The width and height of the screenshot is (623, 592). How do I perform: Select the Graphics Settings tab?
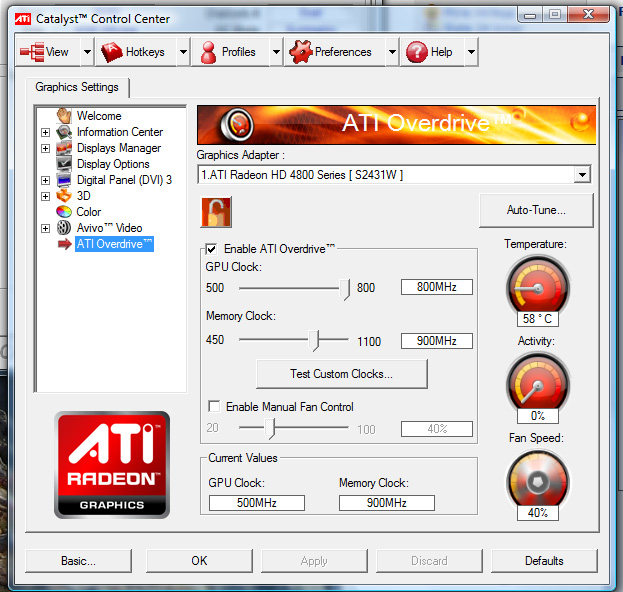77,87
